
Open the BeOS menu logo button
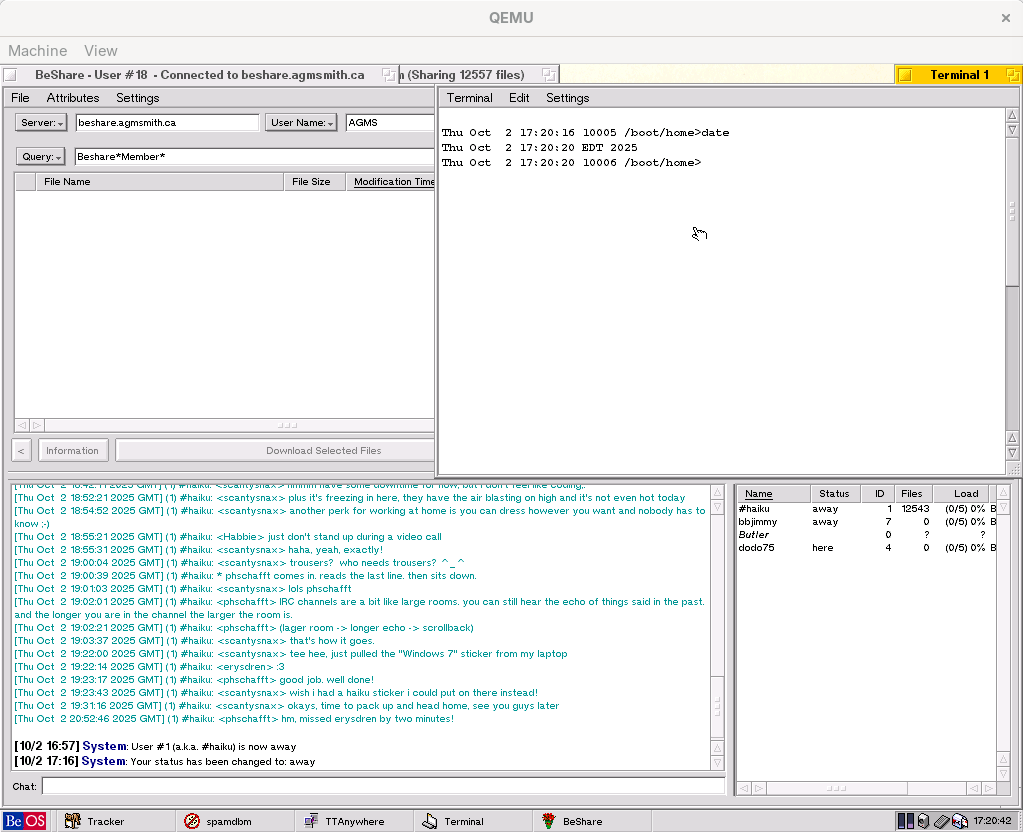pos(25,821)
